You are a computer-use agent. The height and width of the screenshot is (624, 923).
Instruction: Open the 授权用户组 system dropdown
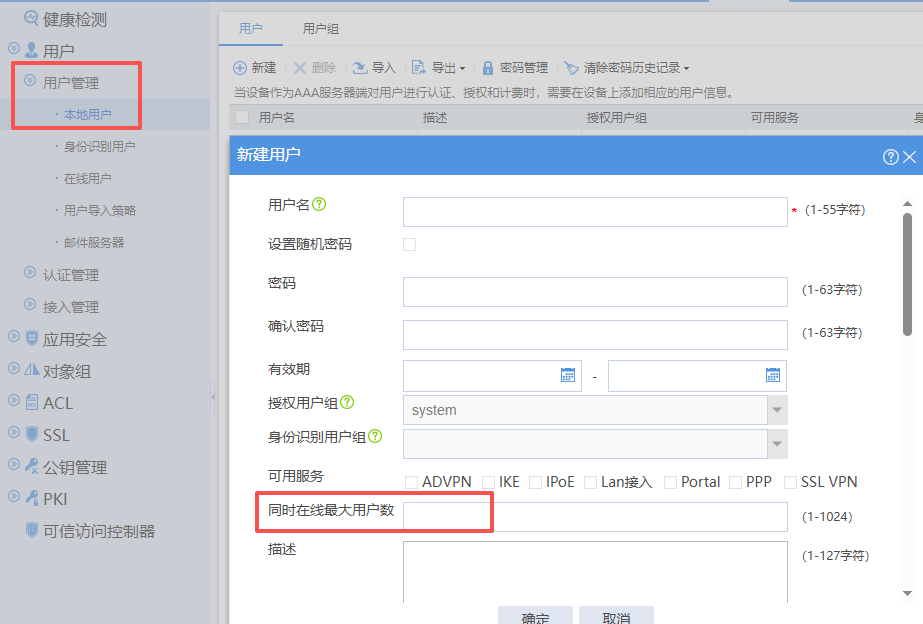777,410
